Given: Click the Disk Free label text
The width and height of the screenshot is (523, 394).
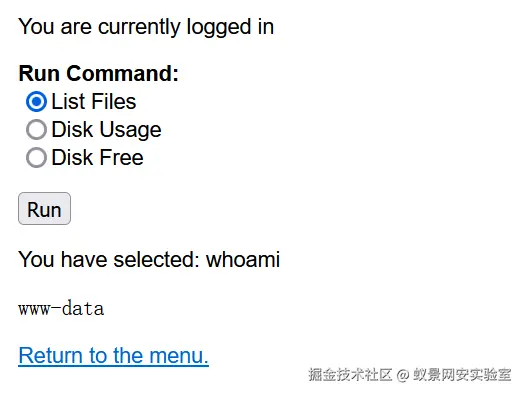Looking at the screenshot, I should [x=97, y=157].
